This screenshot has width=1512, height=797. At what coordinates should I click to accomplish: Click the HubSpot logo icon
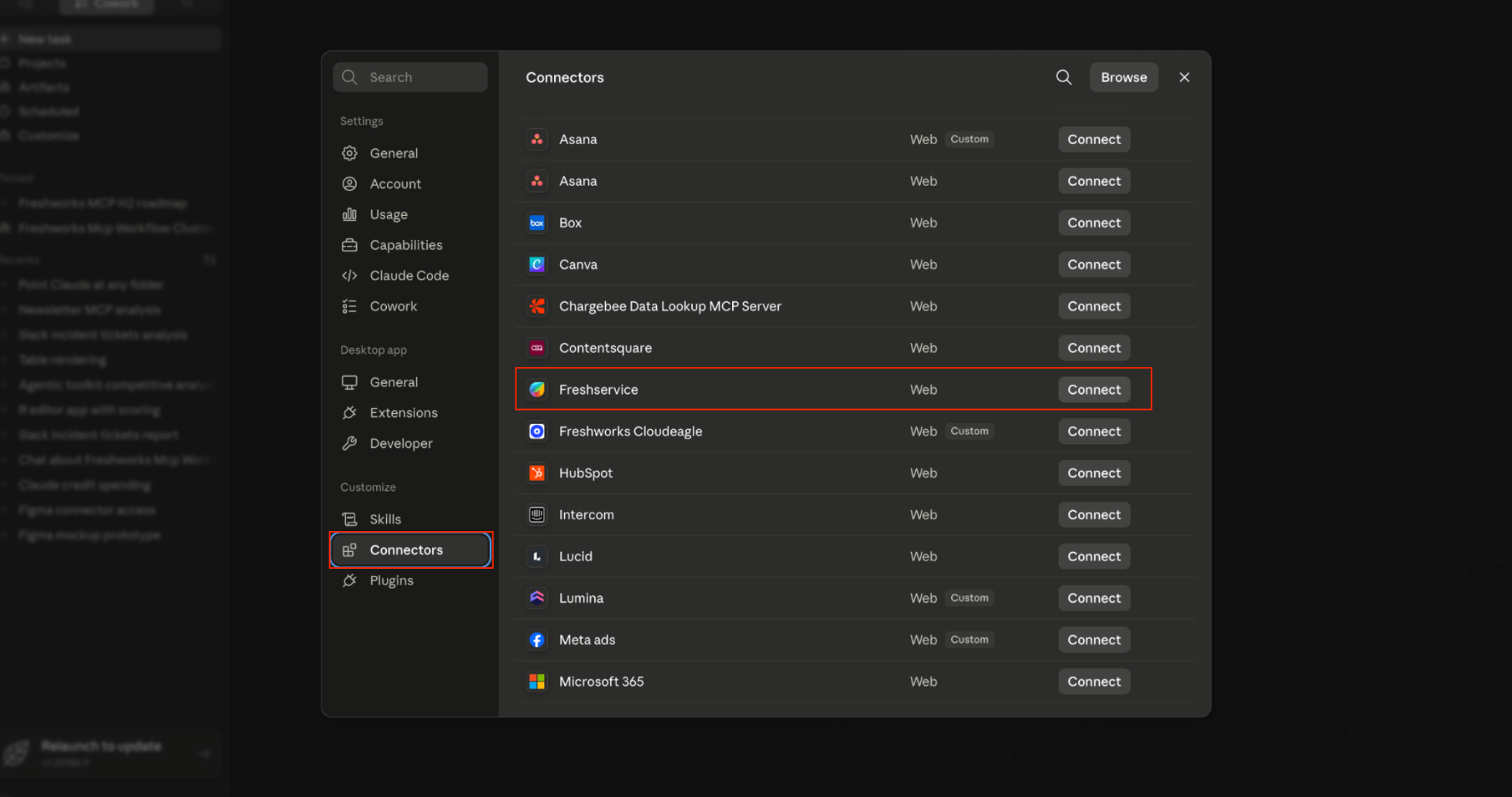[537, 472]
